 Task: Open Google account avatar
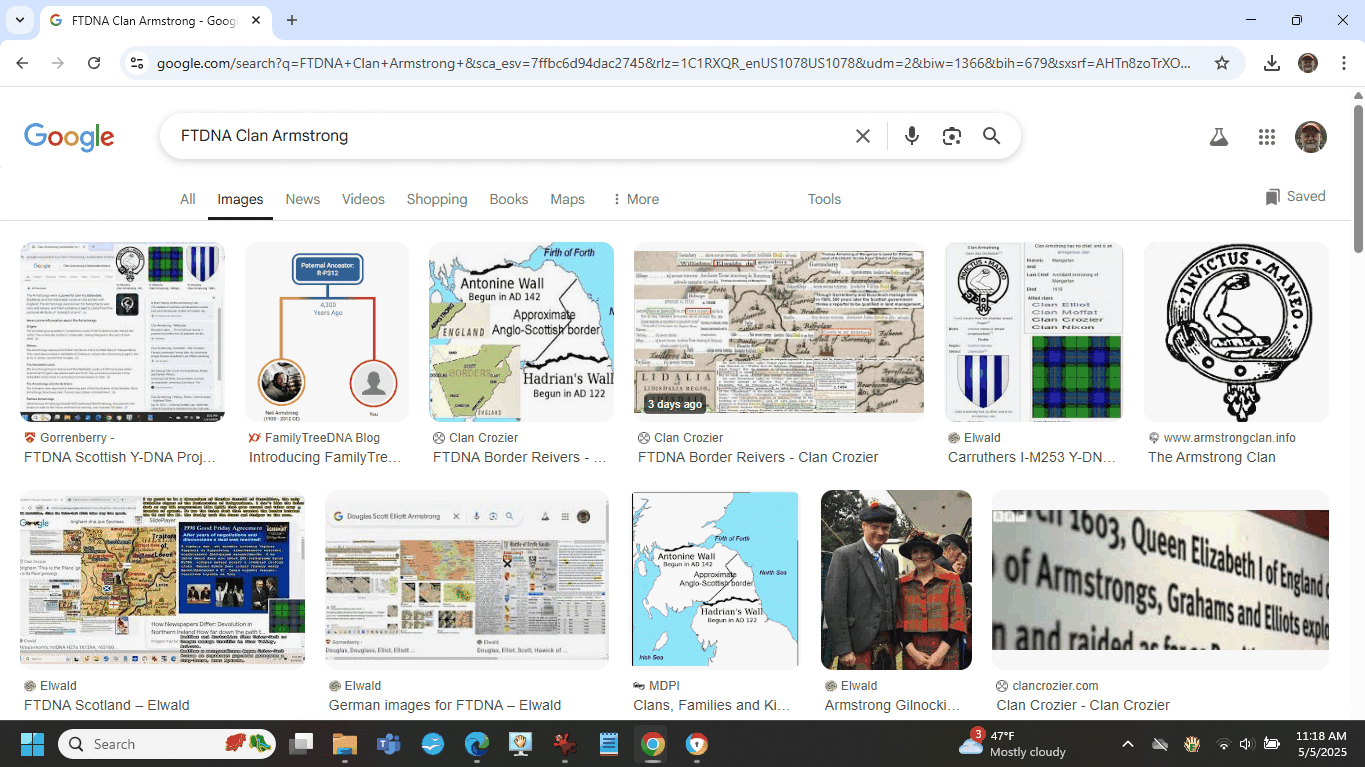pyautogui.click(x=1311, y=137)
